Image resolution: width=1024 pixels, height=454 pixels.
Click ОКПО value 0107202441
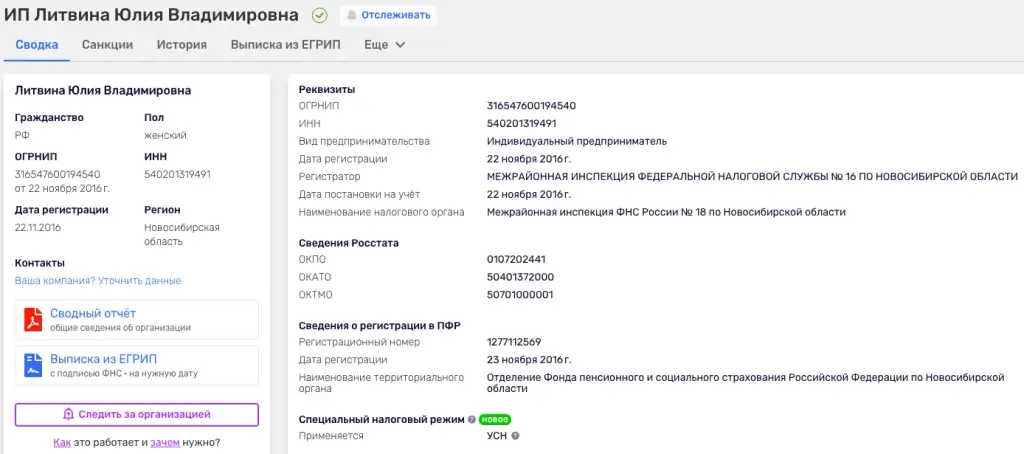pyautogui.click(x=517, y=259)
